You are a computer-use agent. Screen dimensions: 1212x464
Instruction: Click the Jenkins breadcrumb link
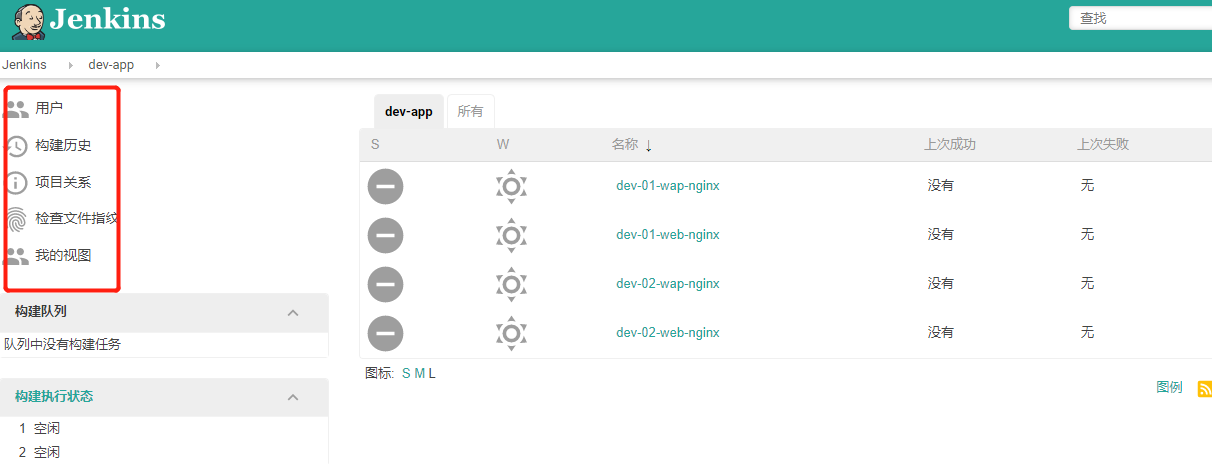tap(25, 65)
